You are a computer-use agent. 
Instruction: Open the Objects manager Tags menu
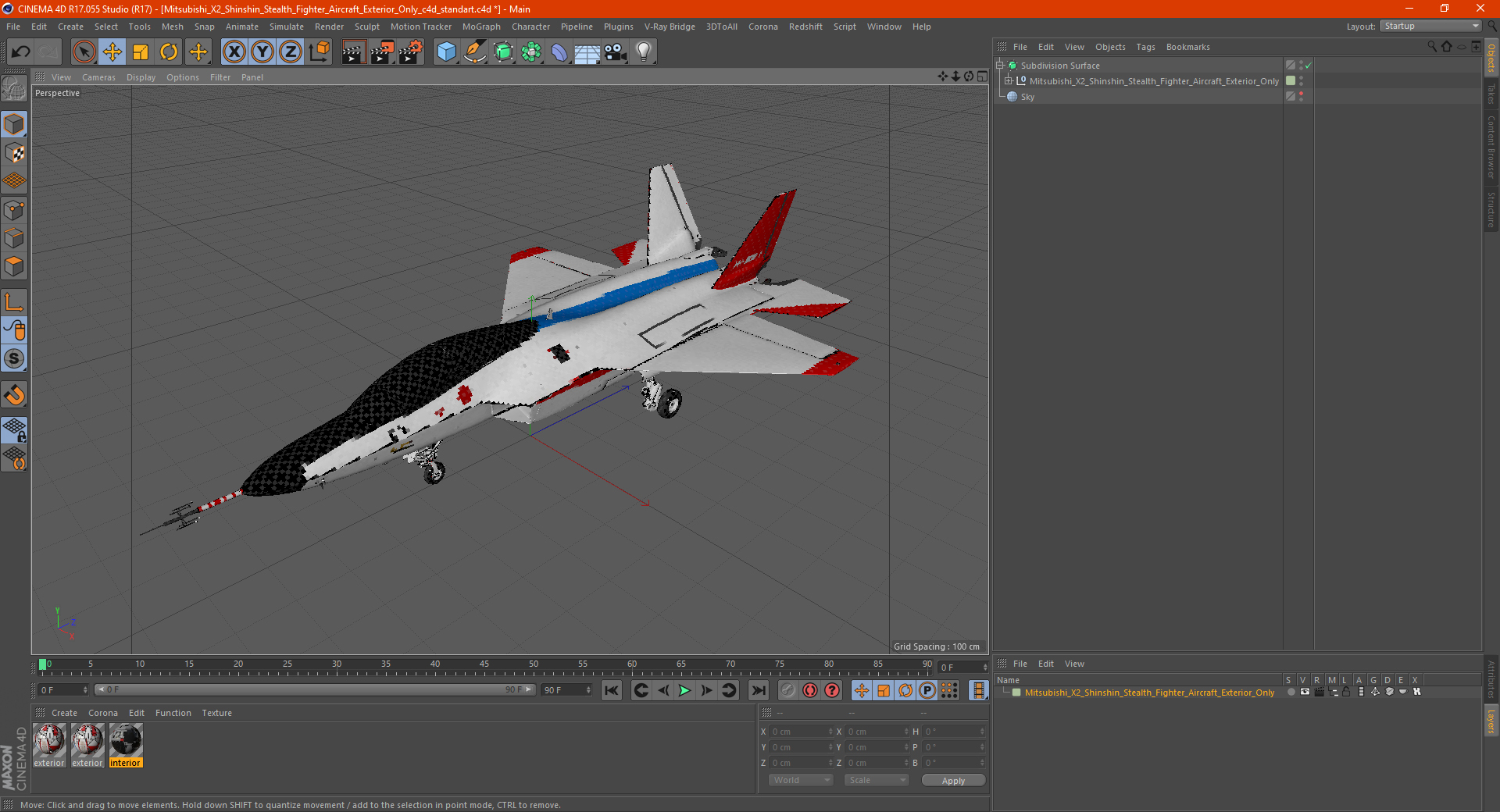1145,47
